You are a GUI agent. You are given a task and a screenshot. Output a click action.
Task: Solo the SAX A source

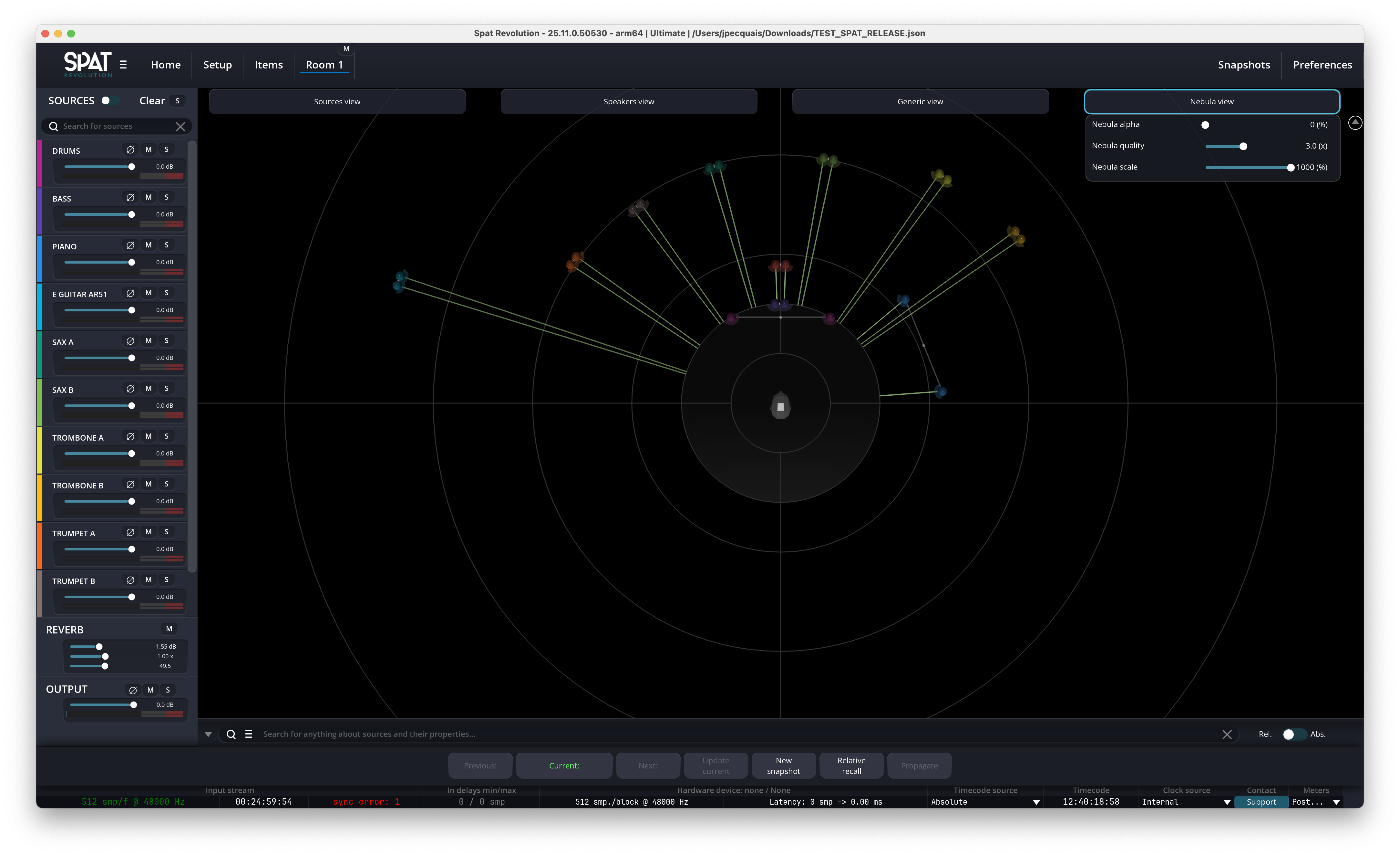pos(167,340)
